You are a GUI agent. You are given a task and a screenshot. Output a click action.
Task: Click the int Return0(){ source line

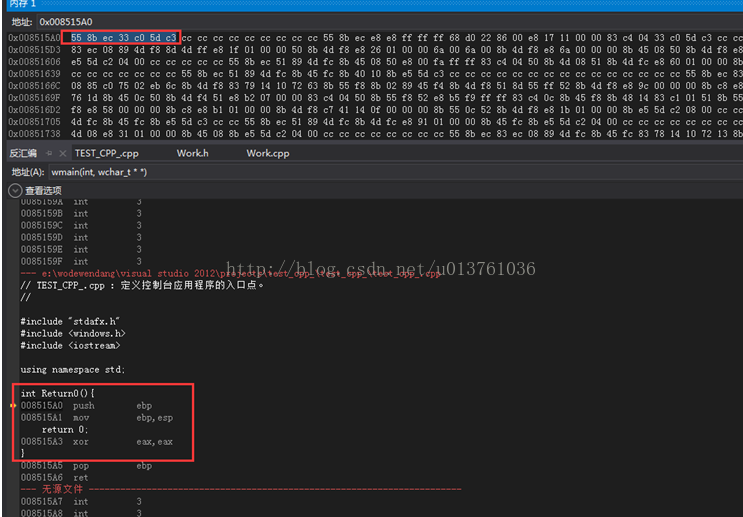[x=57, y=393]
